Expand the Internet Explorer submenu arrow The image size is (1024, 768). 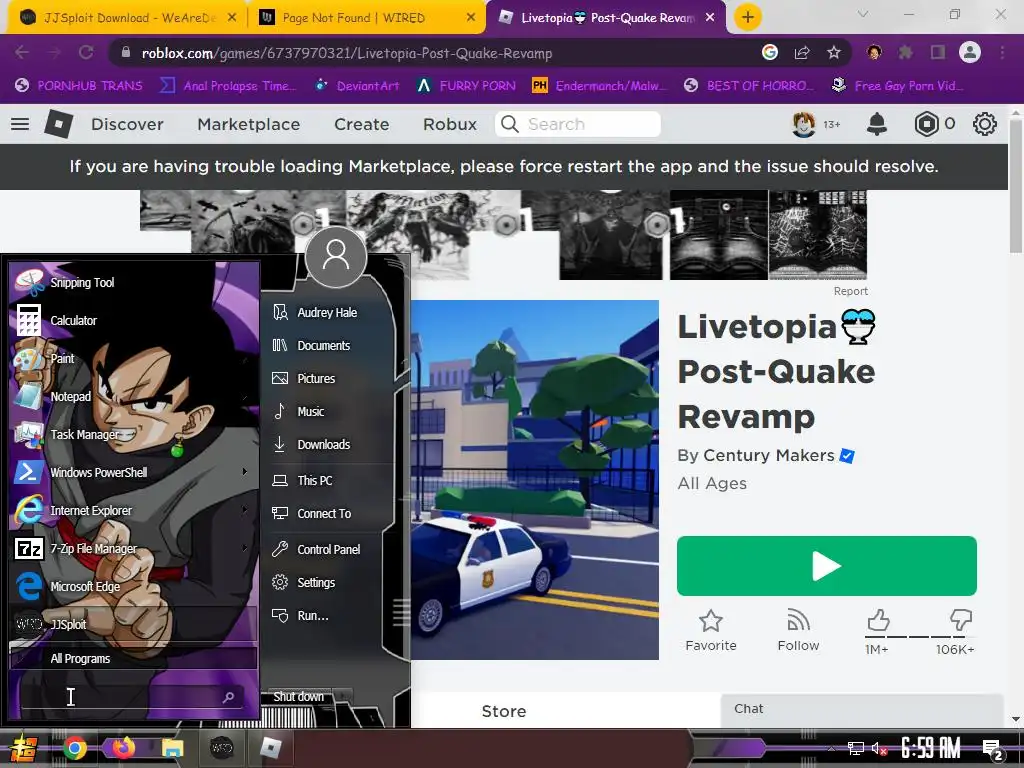pos(245,509)
